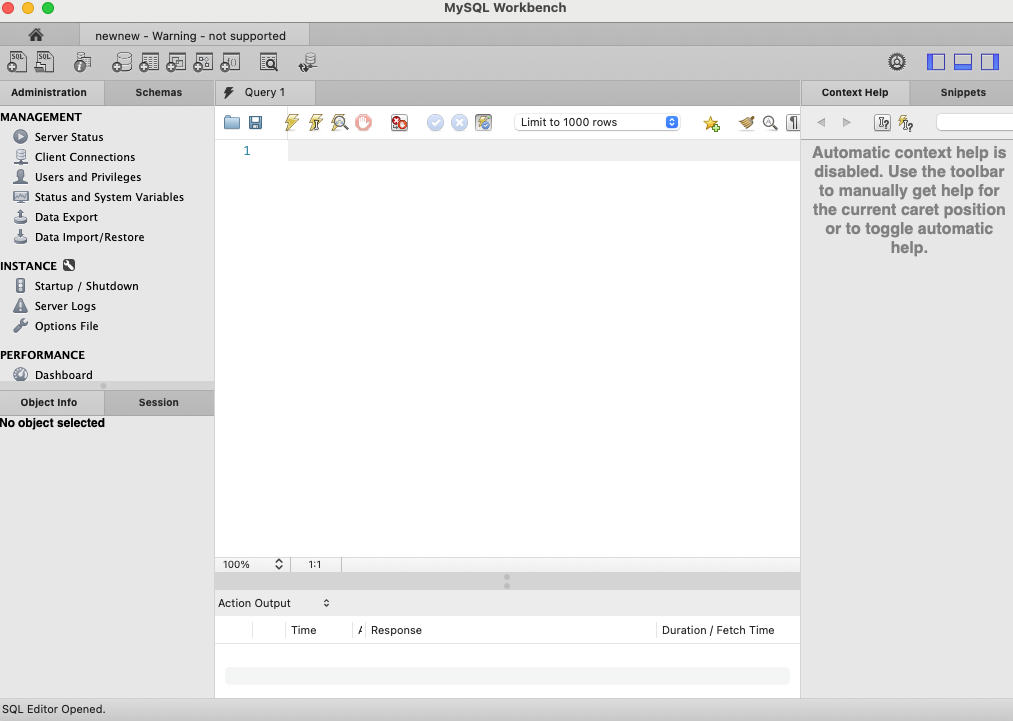Image resolution: width=1013 pixels, height=721 pixels.
Task: Beautify the query with broom icon
Action: pos(746,122)
